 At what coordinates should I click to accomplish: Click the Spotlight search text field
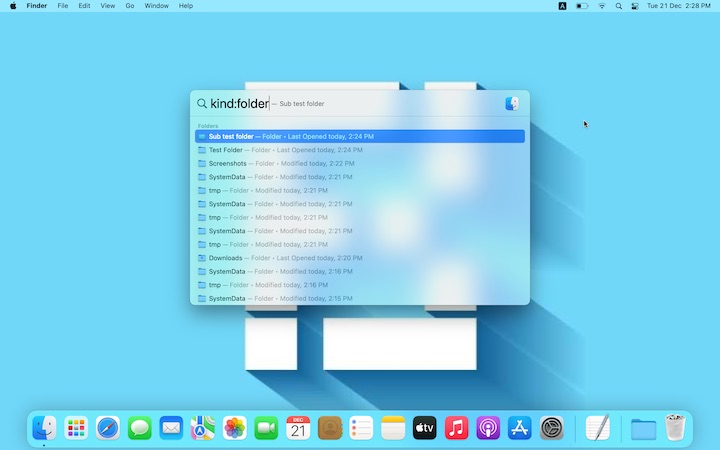(x=350, y=103)
